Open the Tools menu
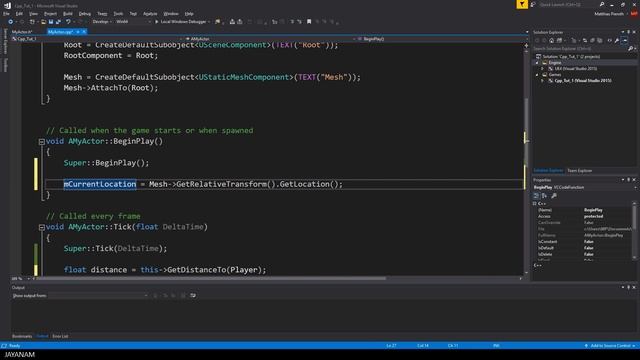640x360 pixels. 118,13
